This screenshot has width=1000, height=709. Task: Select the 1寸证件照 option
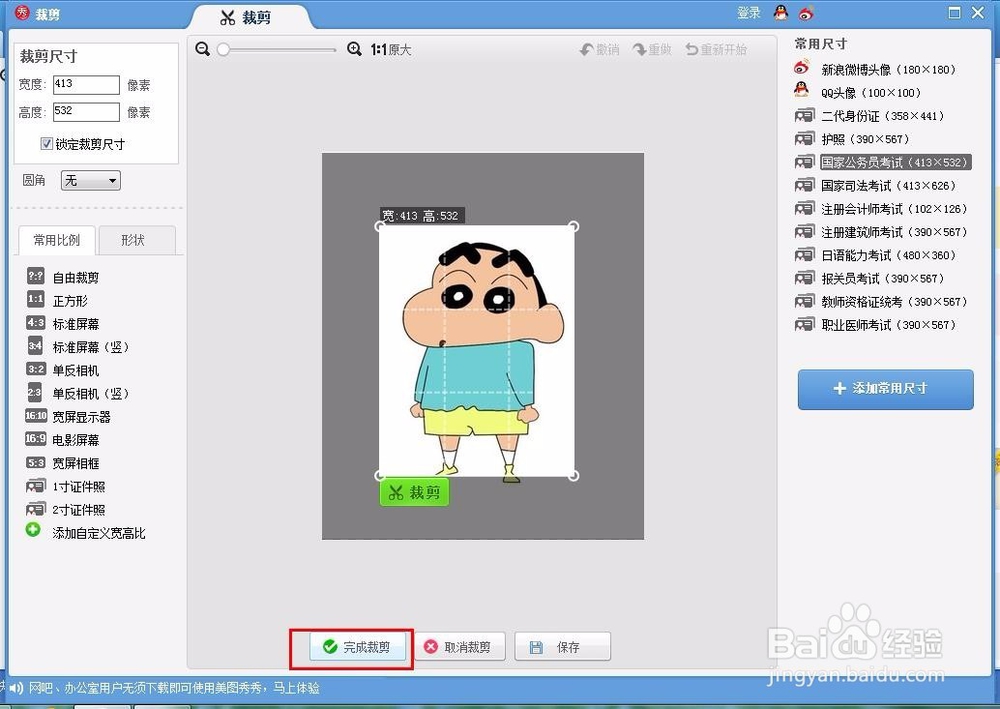coord(66,486)
